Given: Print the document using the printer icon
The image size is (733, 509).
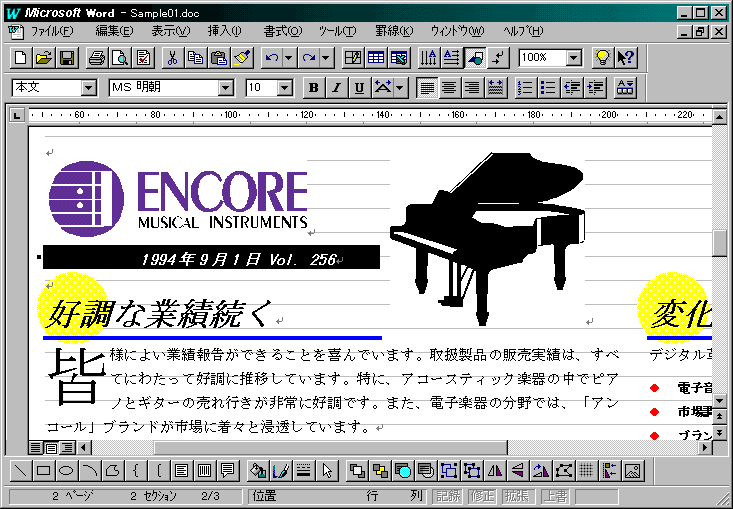Looking at the screenshot, I should coord(97,58).
